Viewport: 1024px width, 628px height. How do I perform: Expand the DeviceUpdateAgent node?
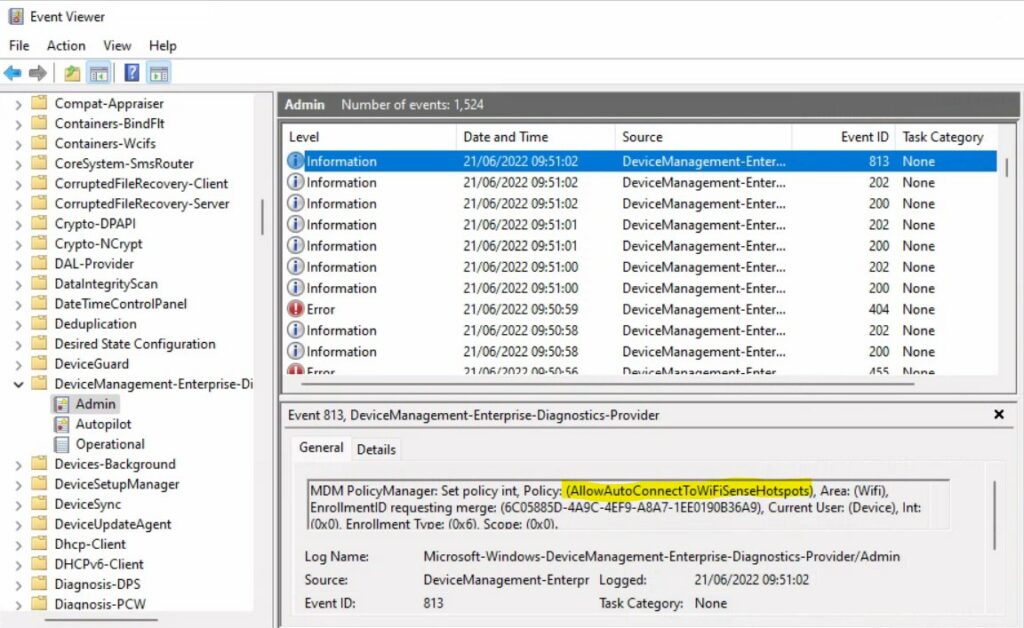18,525
